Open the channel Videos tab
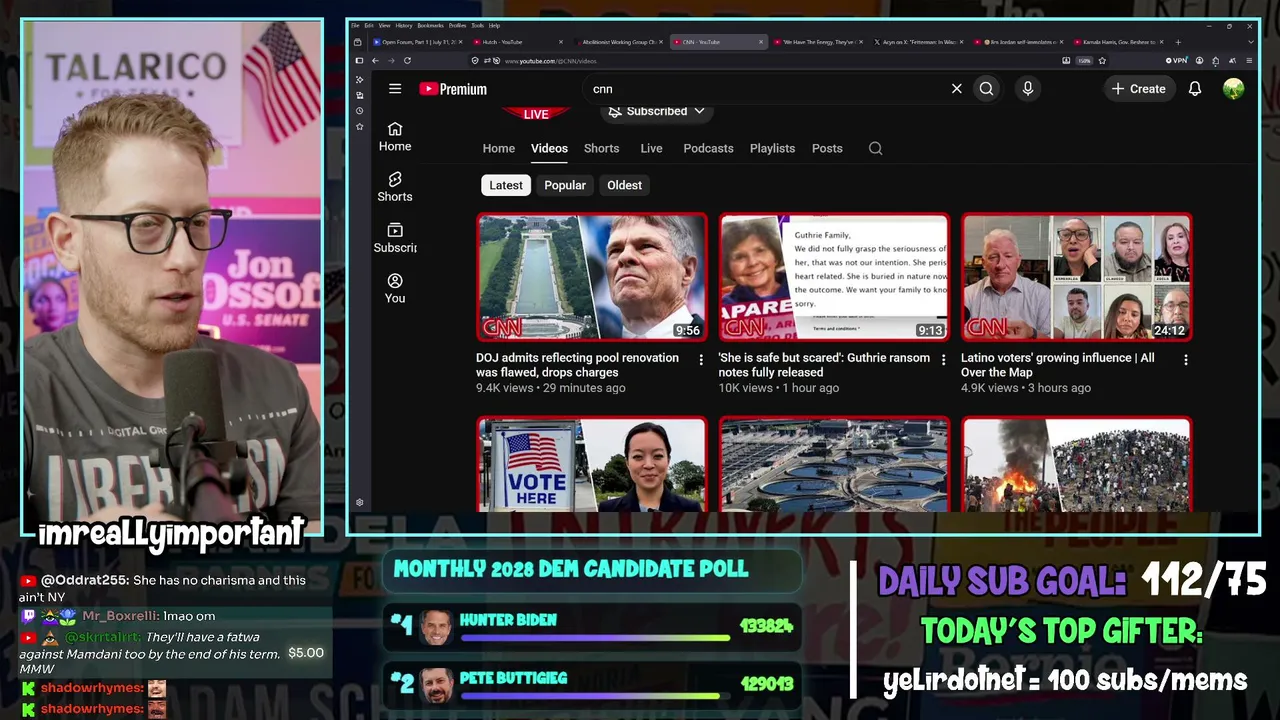Image resolution: width=1280 pixels, height=720 pixels. tap(549, 148)
